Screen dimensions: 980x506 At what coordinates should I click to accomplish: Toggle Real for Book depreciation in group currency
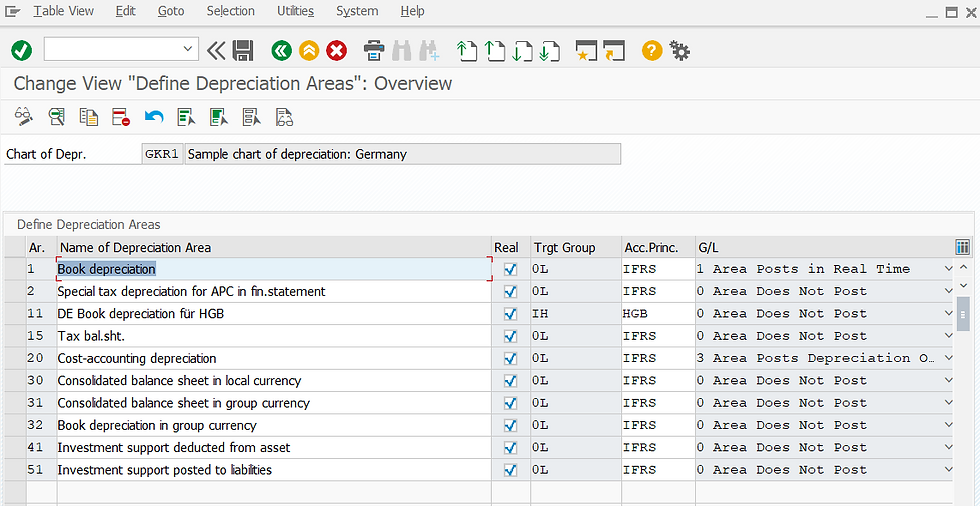511,425
